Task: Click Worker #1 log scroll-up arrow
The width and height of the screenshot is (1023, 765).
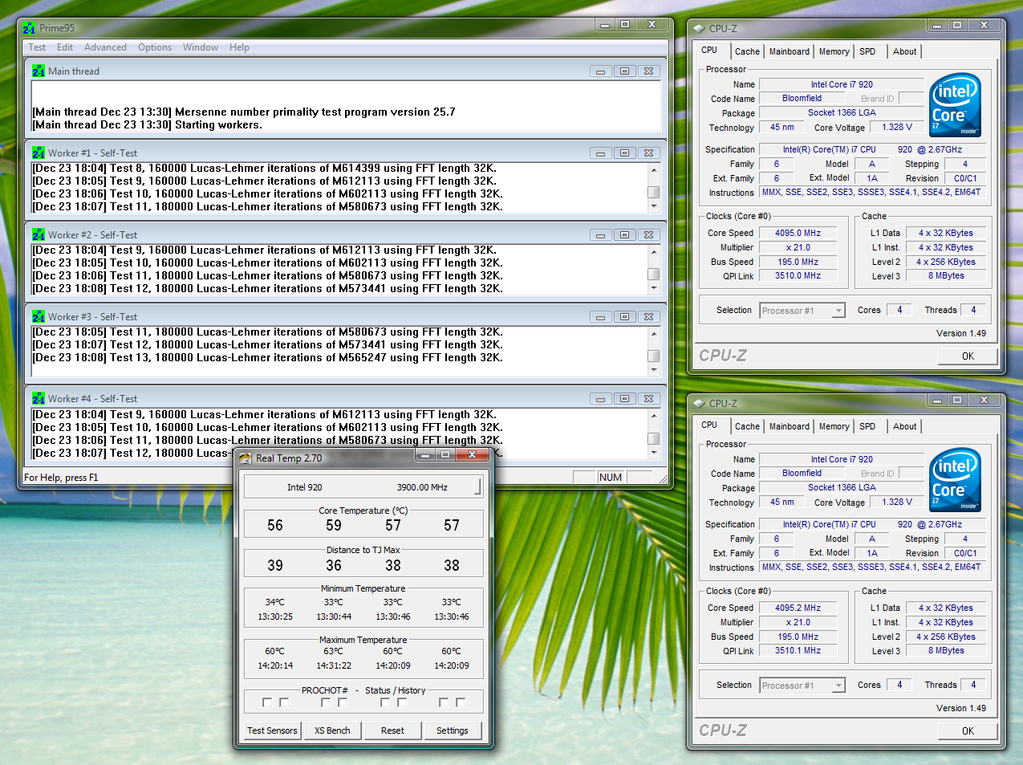Action: (x=654, y=170)
